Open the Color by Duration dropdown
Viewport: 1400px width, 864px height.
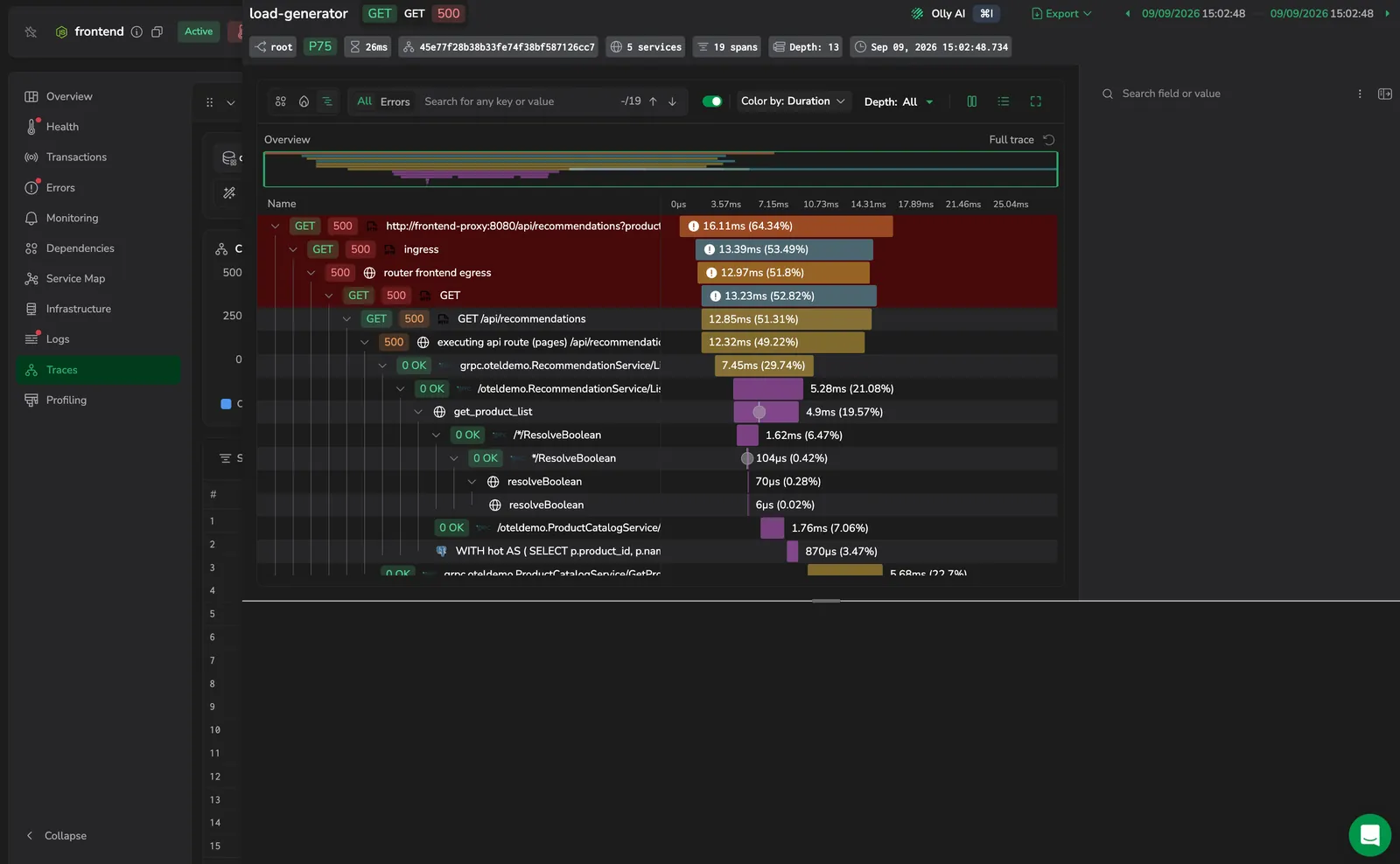pos(792,101)
